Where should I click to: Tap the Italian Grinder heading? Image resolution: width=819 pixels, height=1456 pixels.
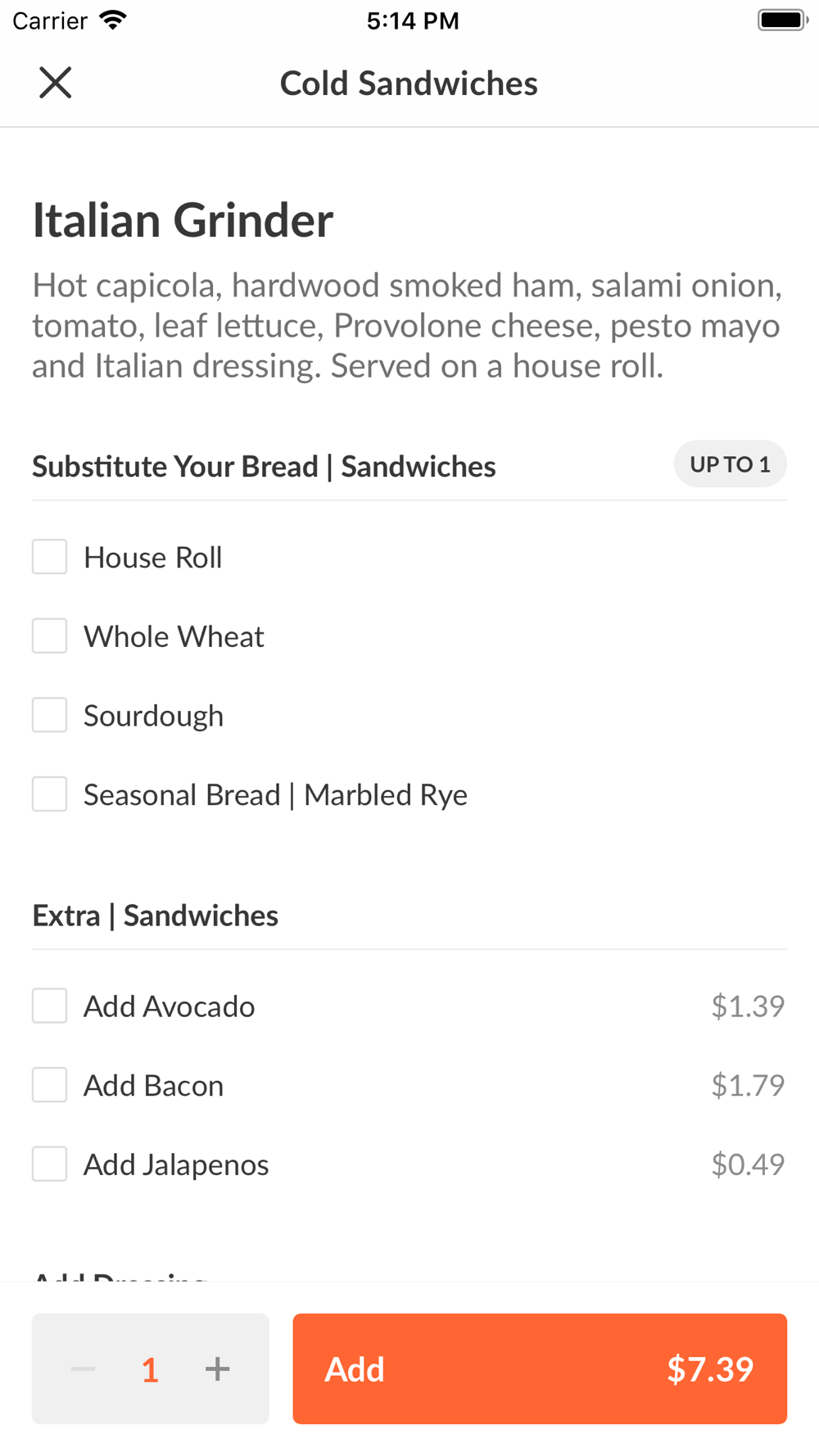[183, 220]
